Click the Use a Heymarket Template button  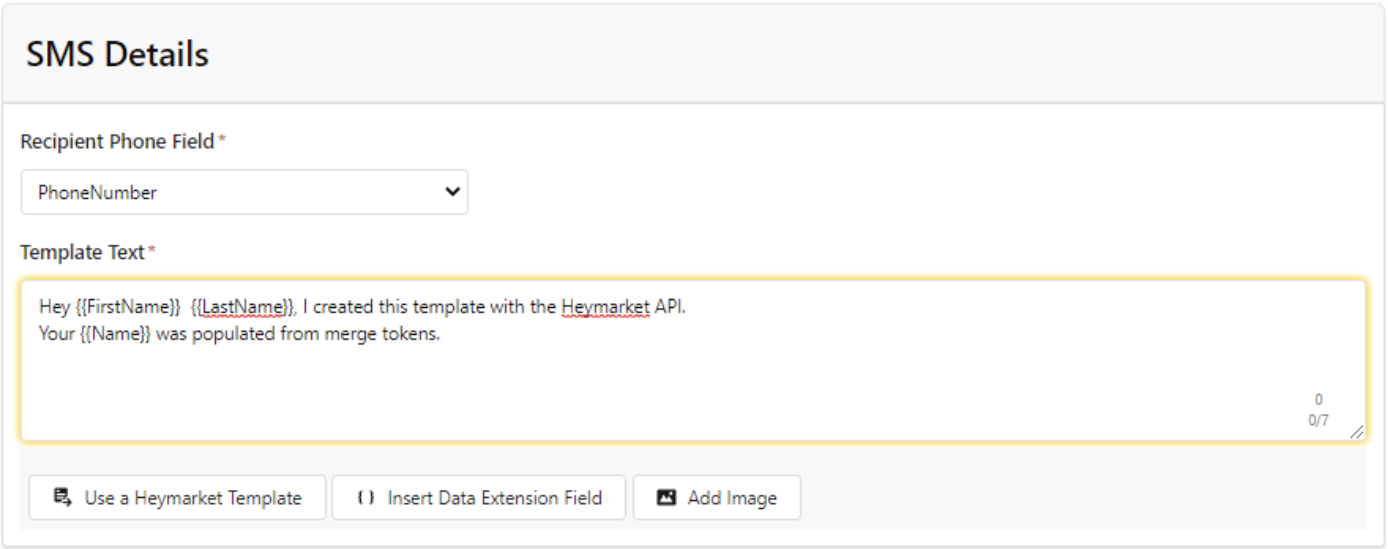click(x=177, y=497)
